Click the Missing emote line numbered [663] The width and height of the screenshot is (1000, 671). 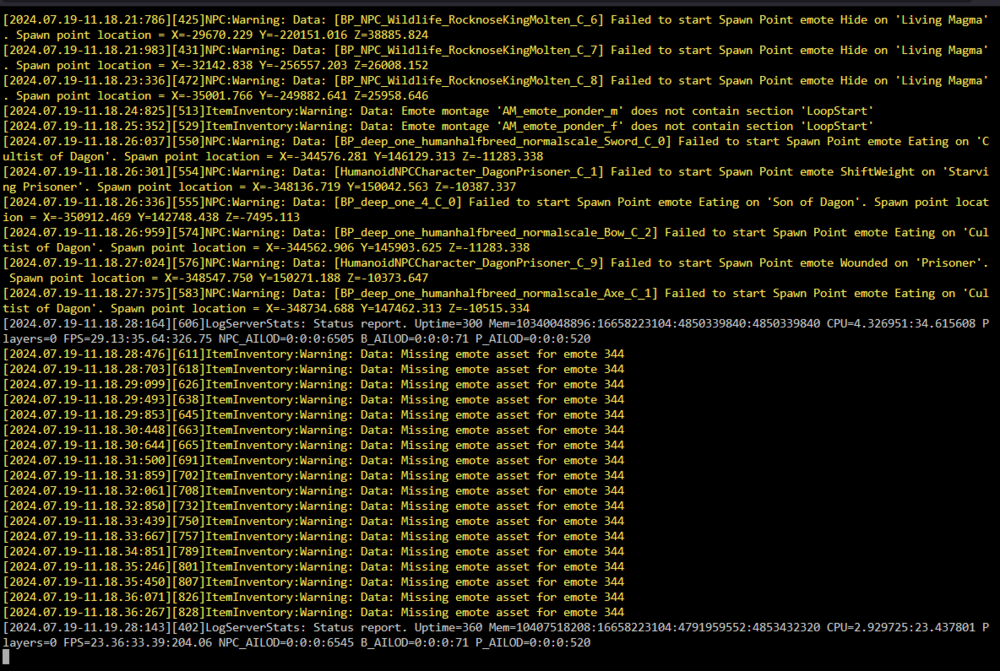point(313,431)
